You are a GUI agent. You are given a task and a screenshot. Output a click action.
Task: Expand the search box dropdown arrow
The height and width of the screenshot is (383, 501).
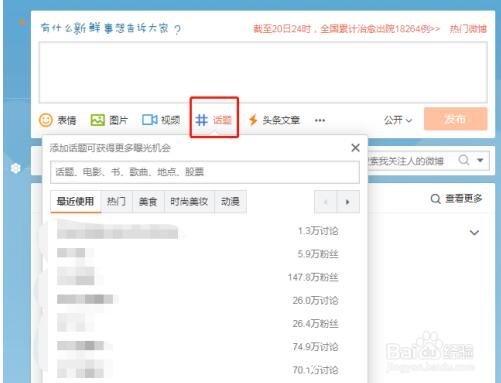[480, 160]
